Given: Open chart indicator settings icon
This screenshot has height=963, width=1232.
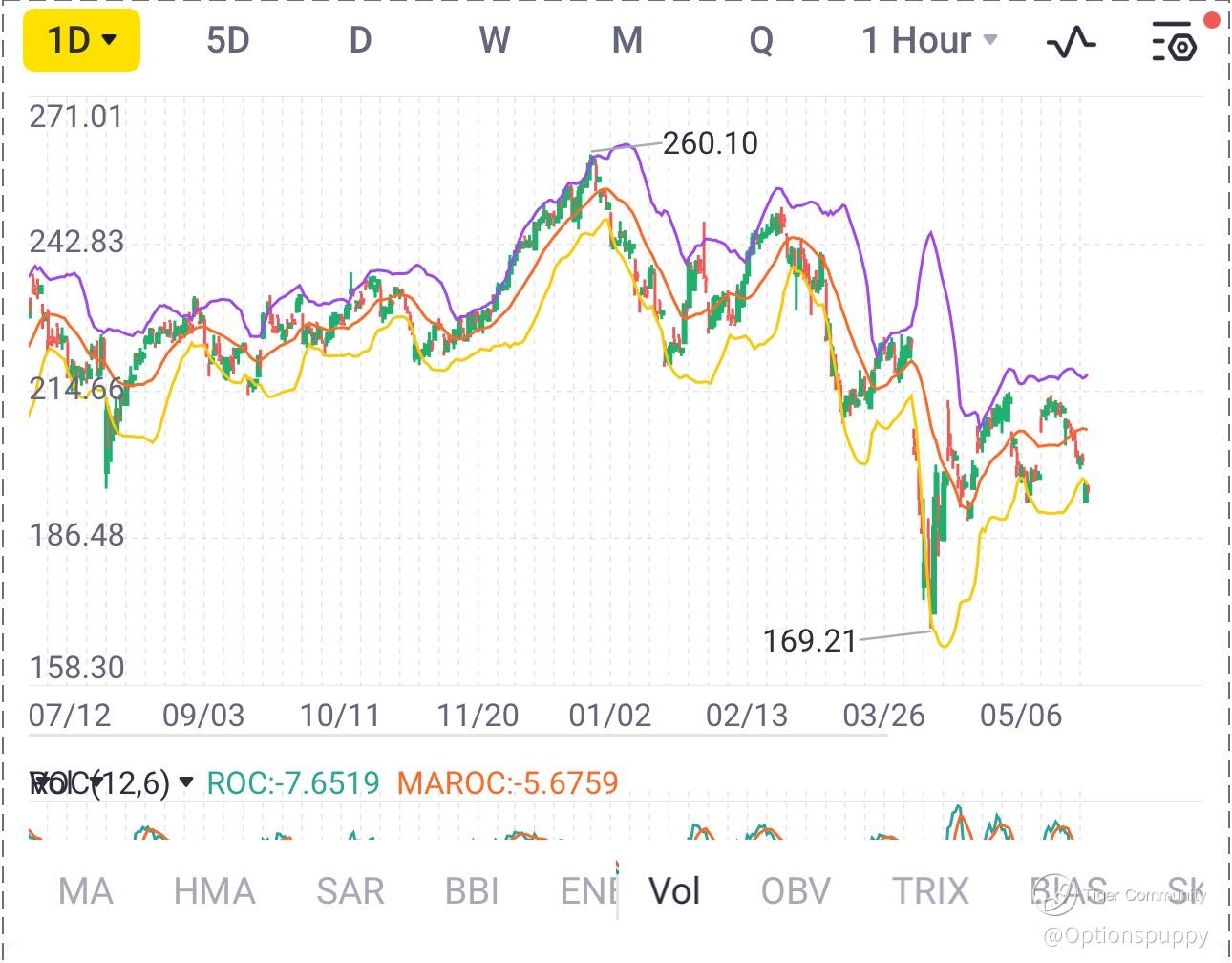Looking at the screenshot, I should point(1175,42).
